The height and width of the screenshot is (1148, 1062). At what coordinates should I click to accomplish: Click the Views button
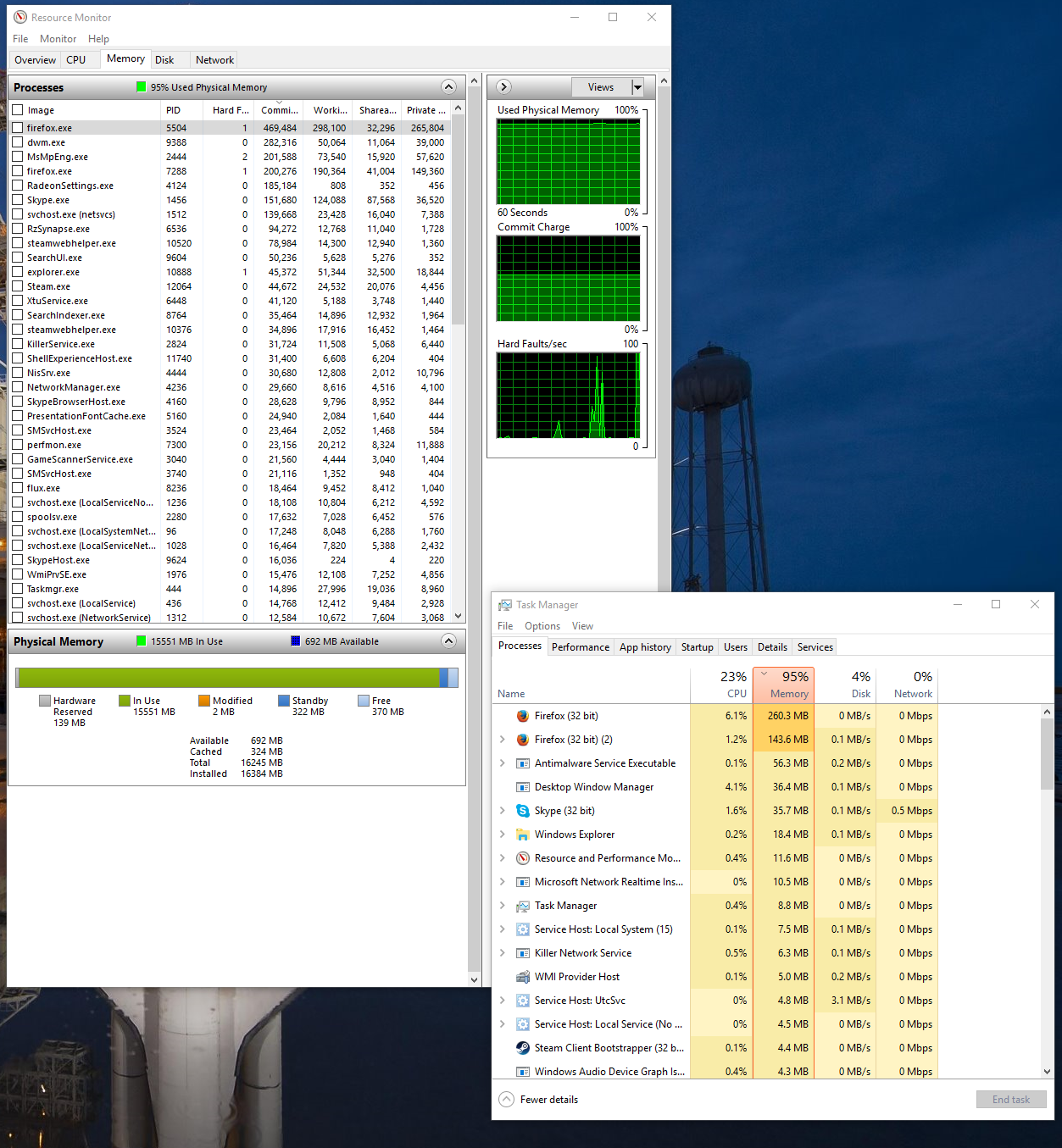[601, 87]
